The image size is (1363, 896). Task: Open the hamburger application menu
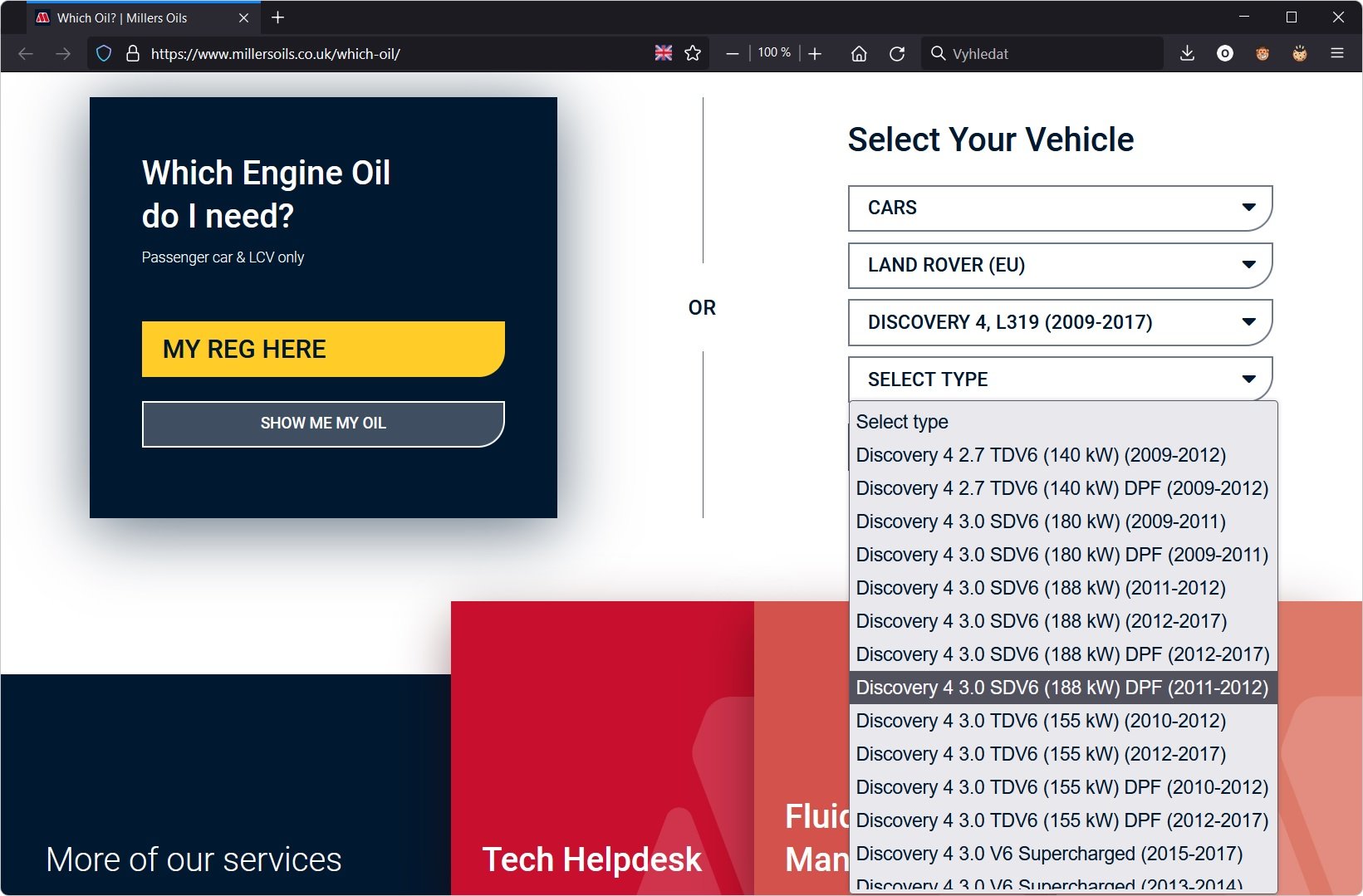(1336, 53)
